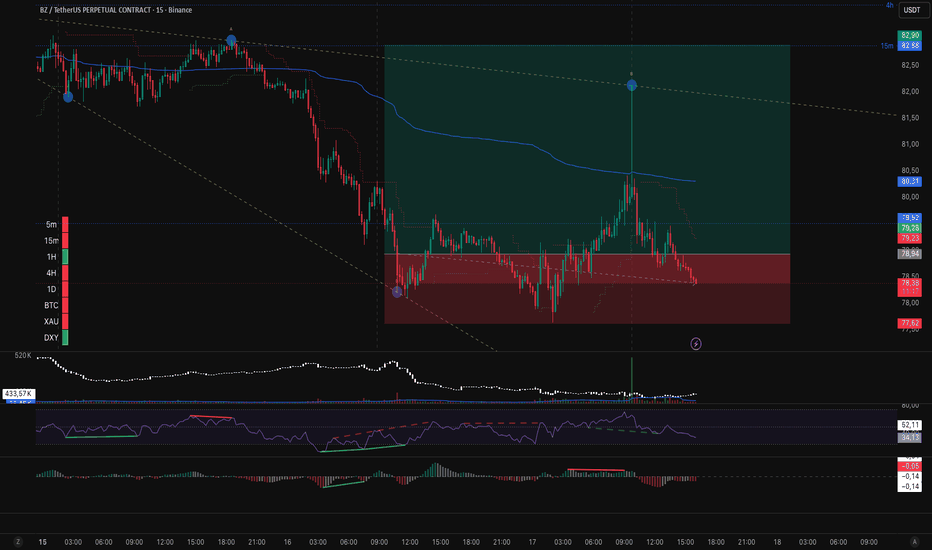Click the green 1H trend color cell
This screenshot has height=550, width=932.
(x=65, y=257)
